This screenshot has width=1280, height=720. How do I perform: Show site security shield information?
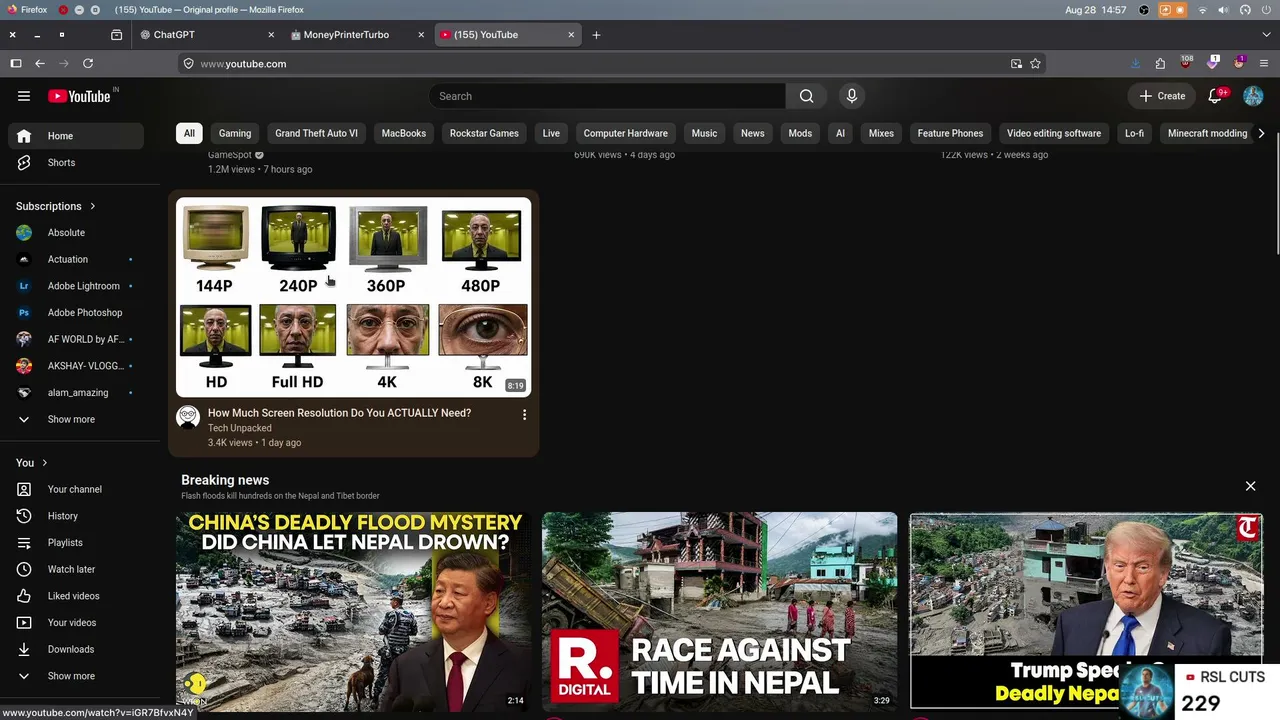coord(188,63)
